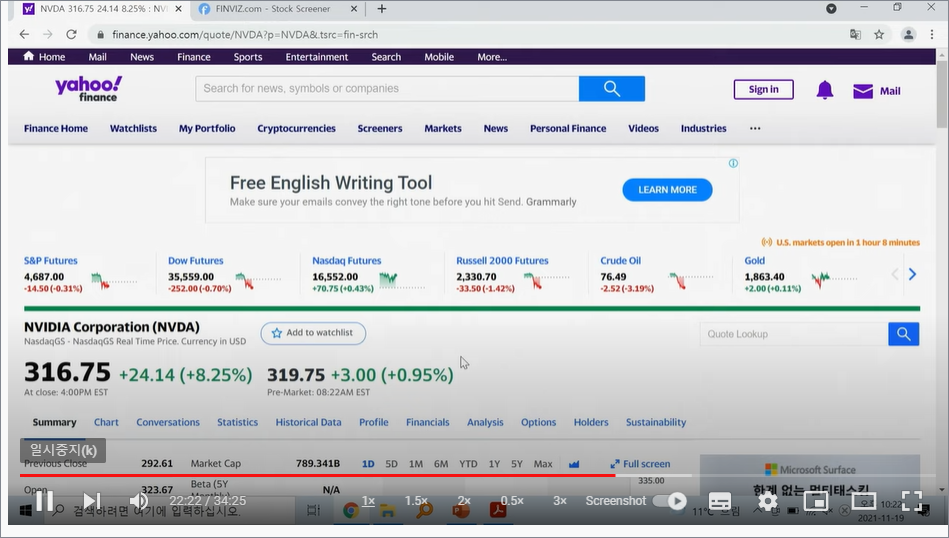Image resolution: width=949 pixels, height=538 pixels.
Task: Expand the three-dot finance nav overflow
Action: (755, 128)
